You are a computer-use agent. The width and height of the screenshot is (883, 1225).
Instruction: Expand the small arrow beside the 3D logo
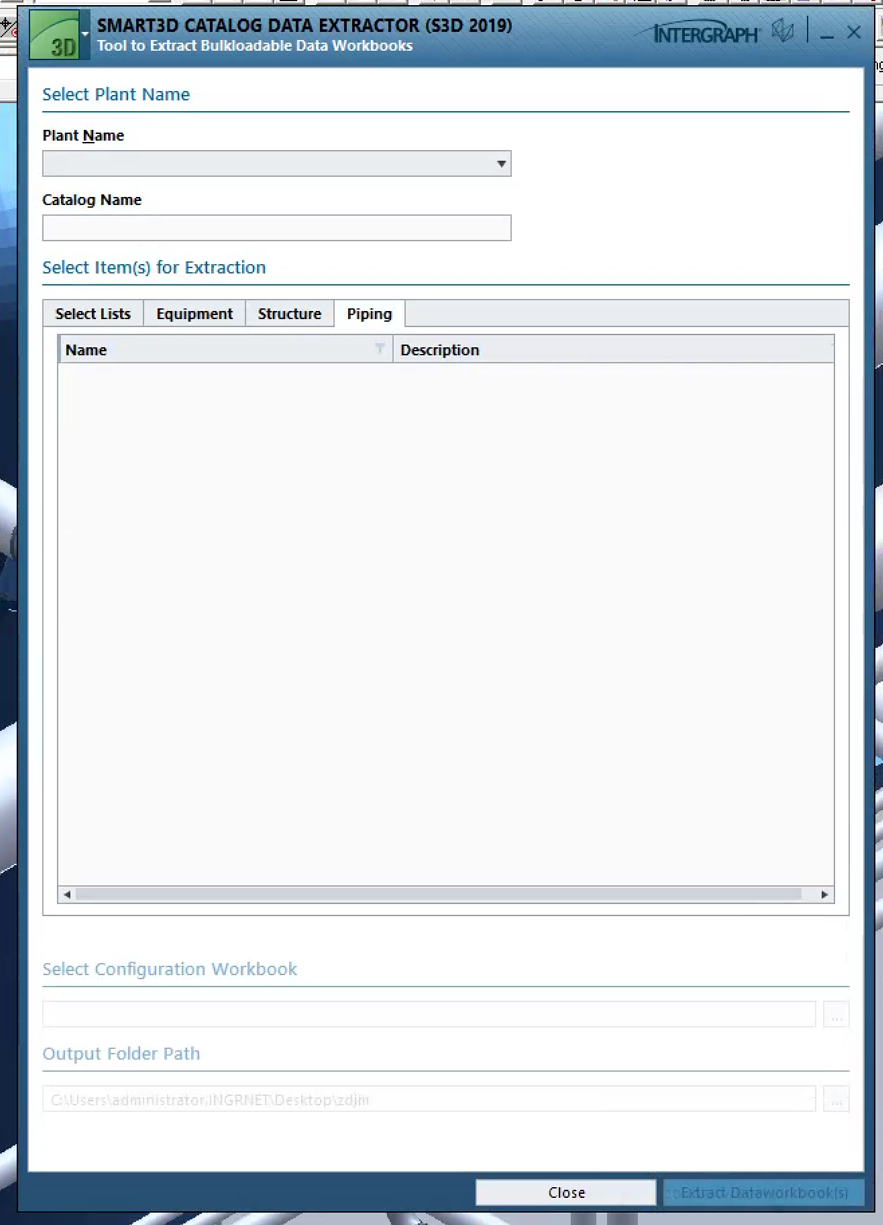point(86,34)
